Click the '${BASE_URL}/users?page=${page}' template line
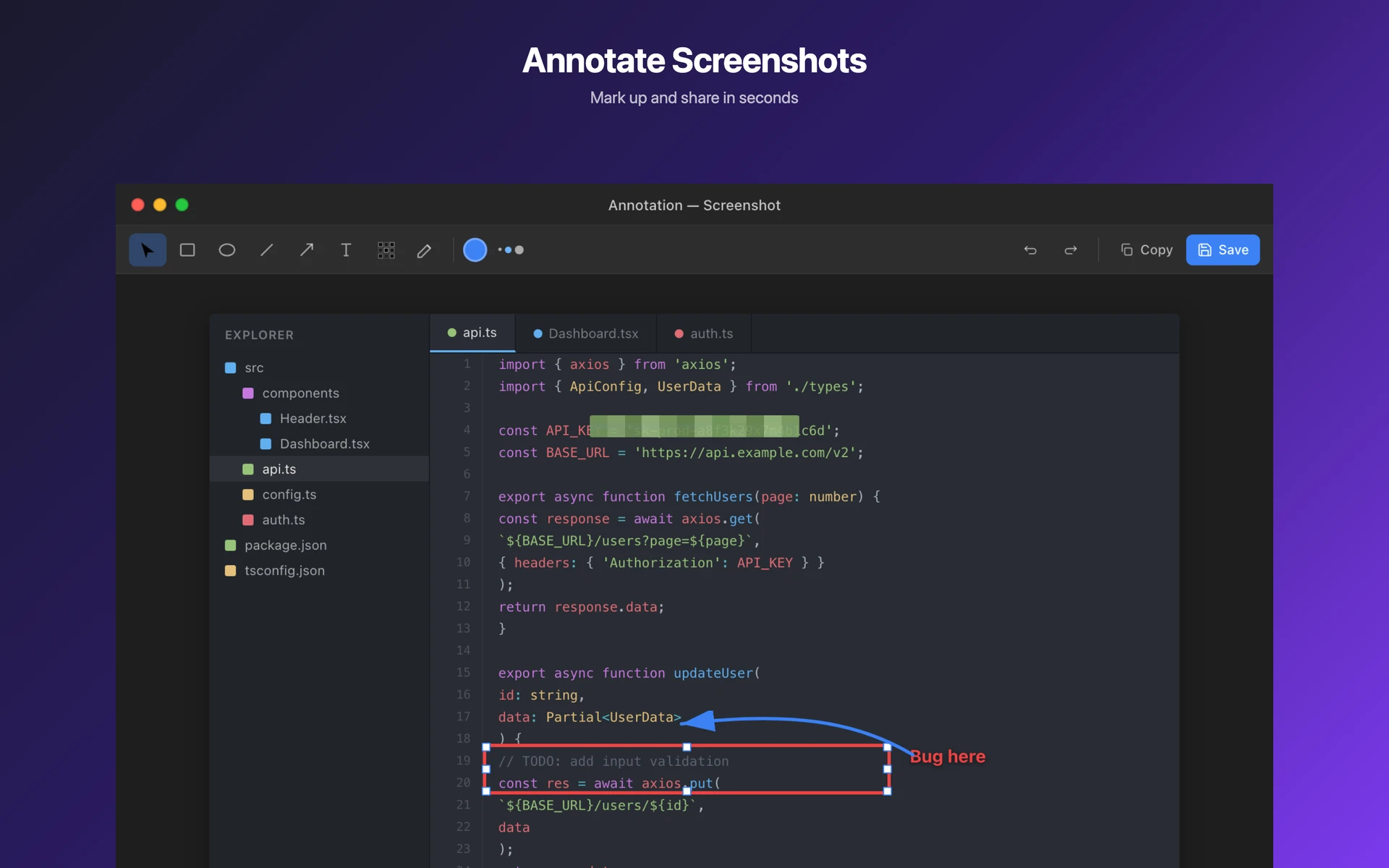1389x868 pixels. [x=629, y=541]
